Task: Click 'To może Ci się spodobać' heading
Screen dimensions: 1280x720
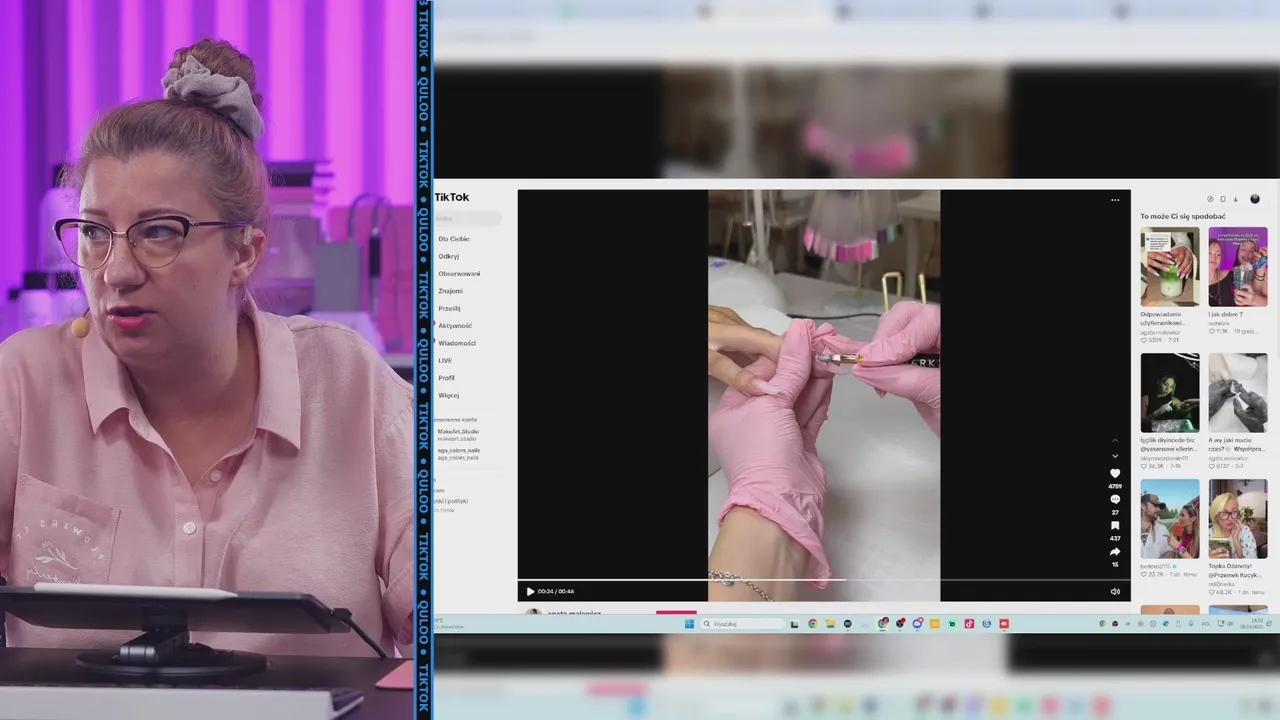Action: coord(1183,216)
